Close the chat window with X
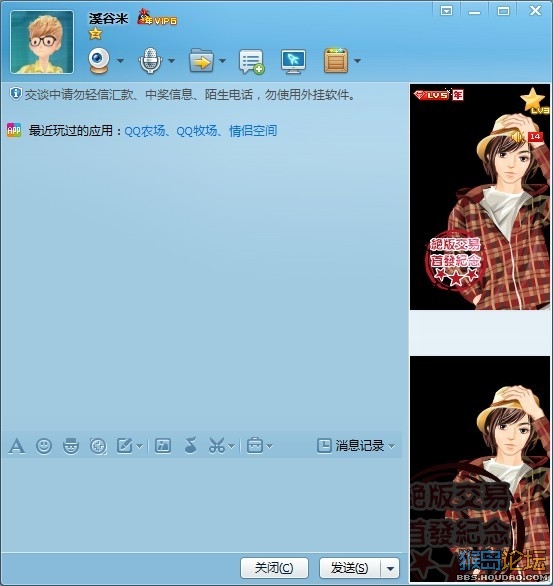Screen dimensions: 553x586 coord(535,10)
